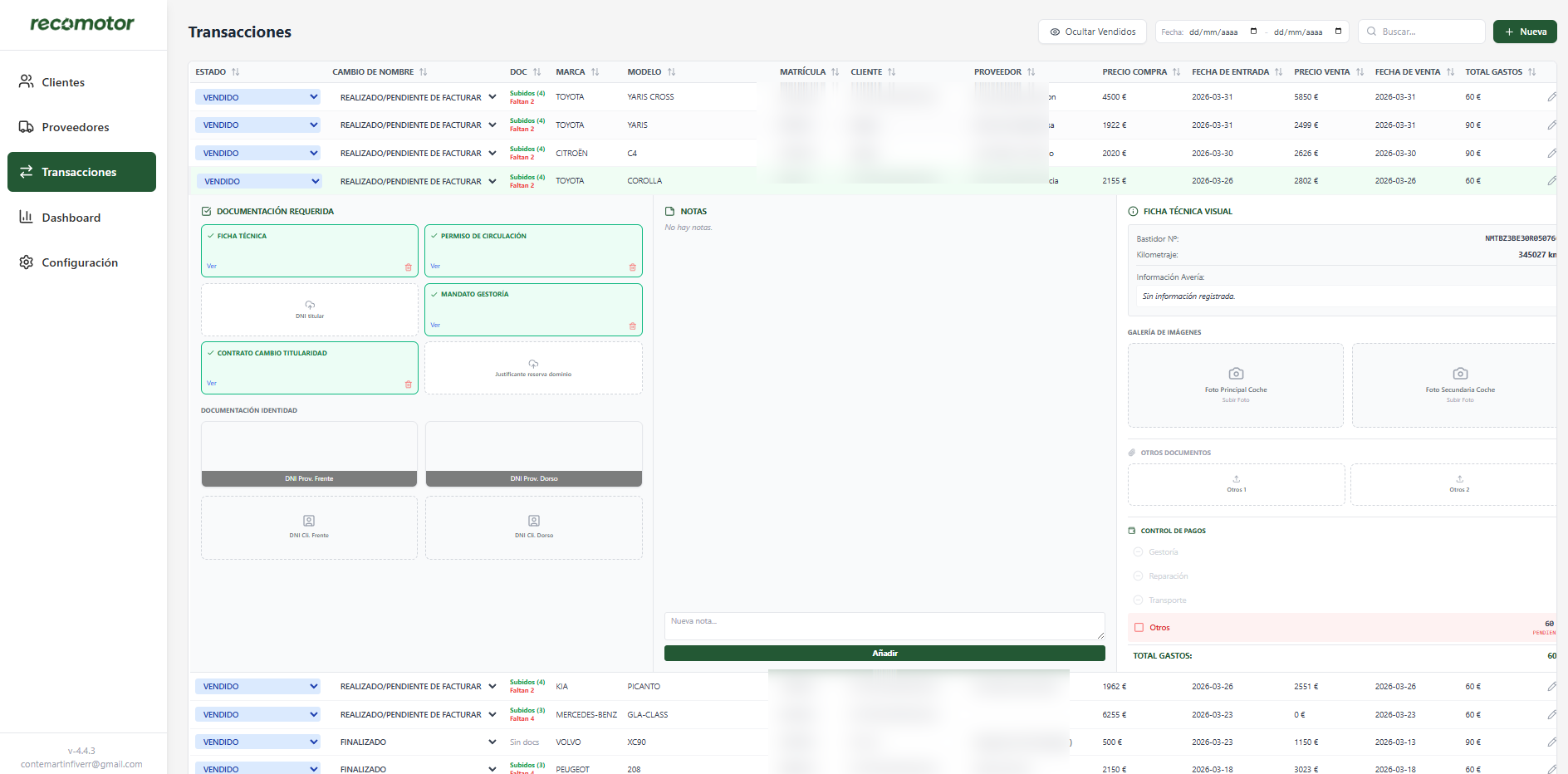The height and width of the screenshot is (774, 1568).
Task: Sort the table by the DOC column
Action: (537, 72)
